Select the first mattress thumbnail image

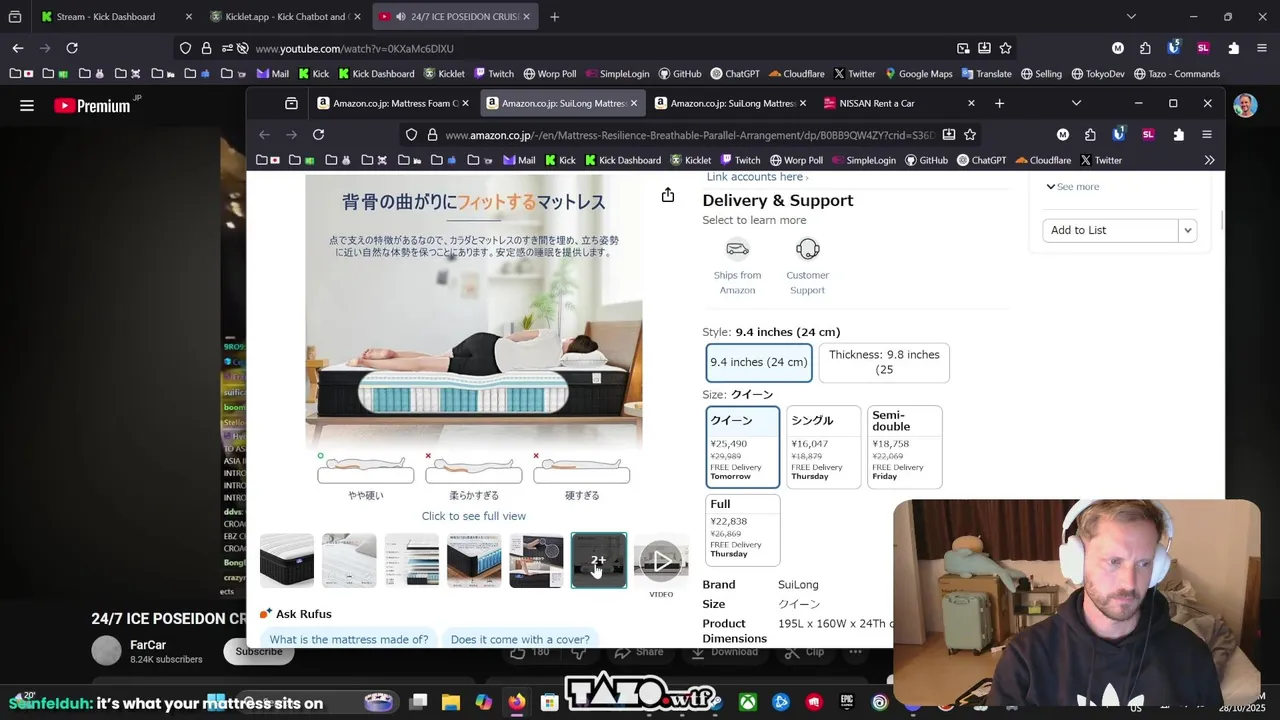[x=287, y=560]
